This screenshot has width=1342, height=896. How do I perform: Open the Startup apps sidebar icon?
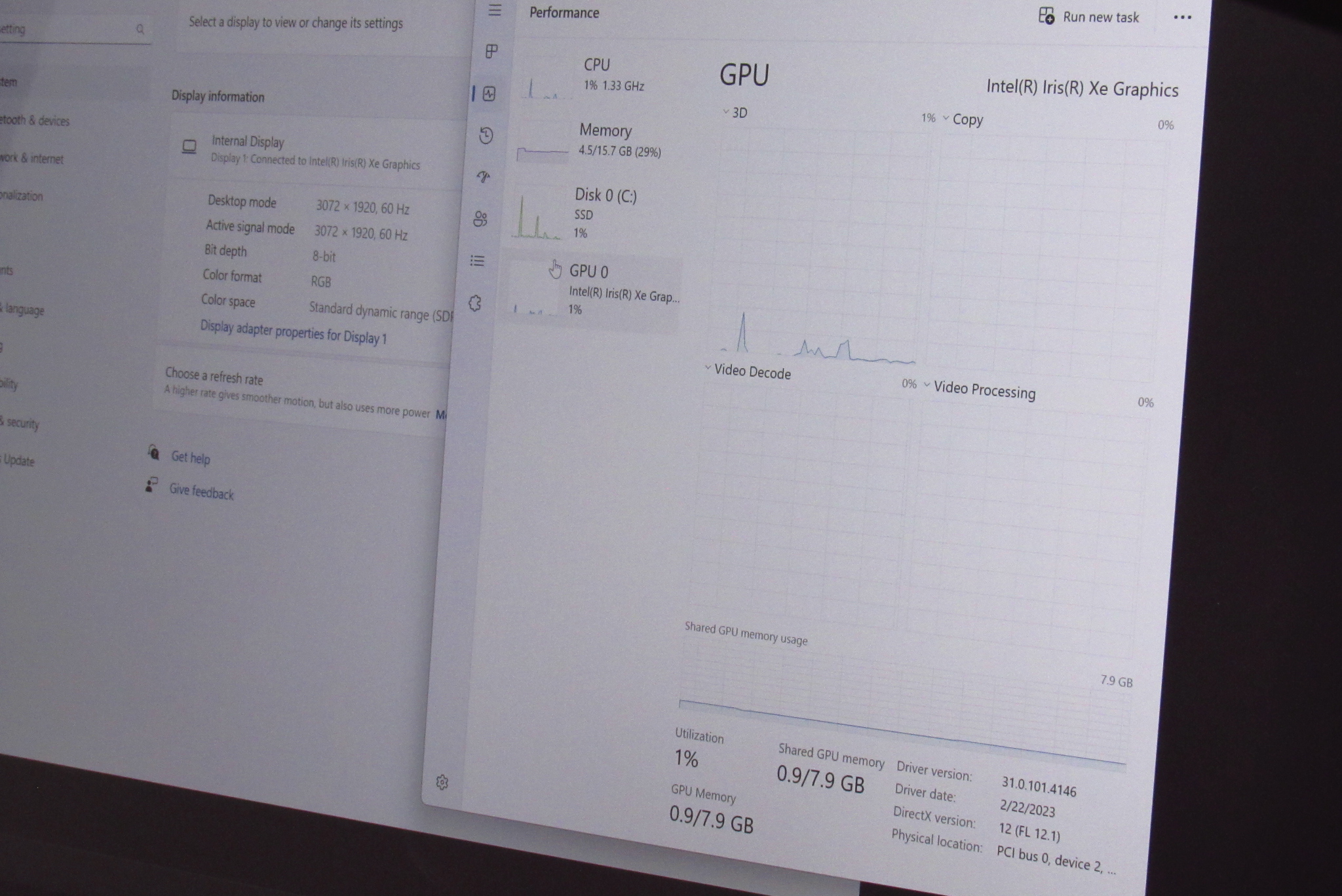click(484, 177)
